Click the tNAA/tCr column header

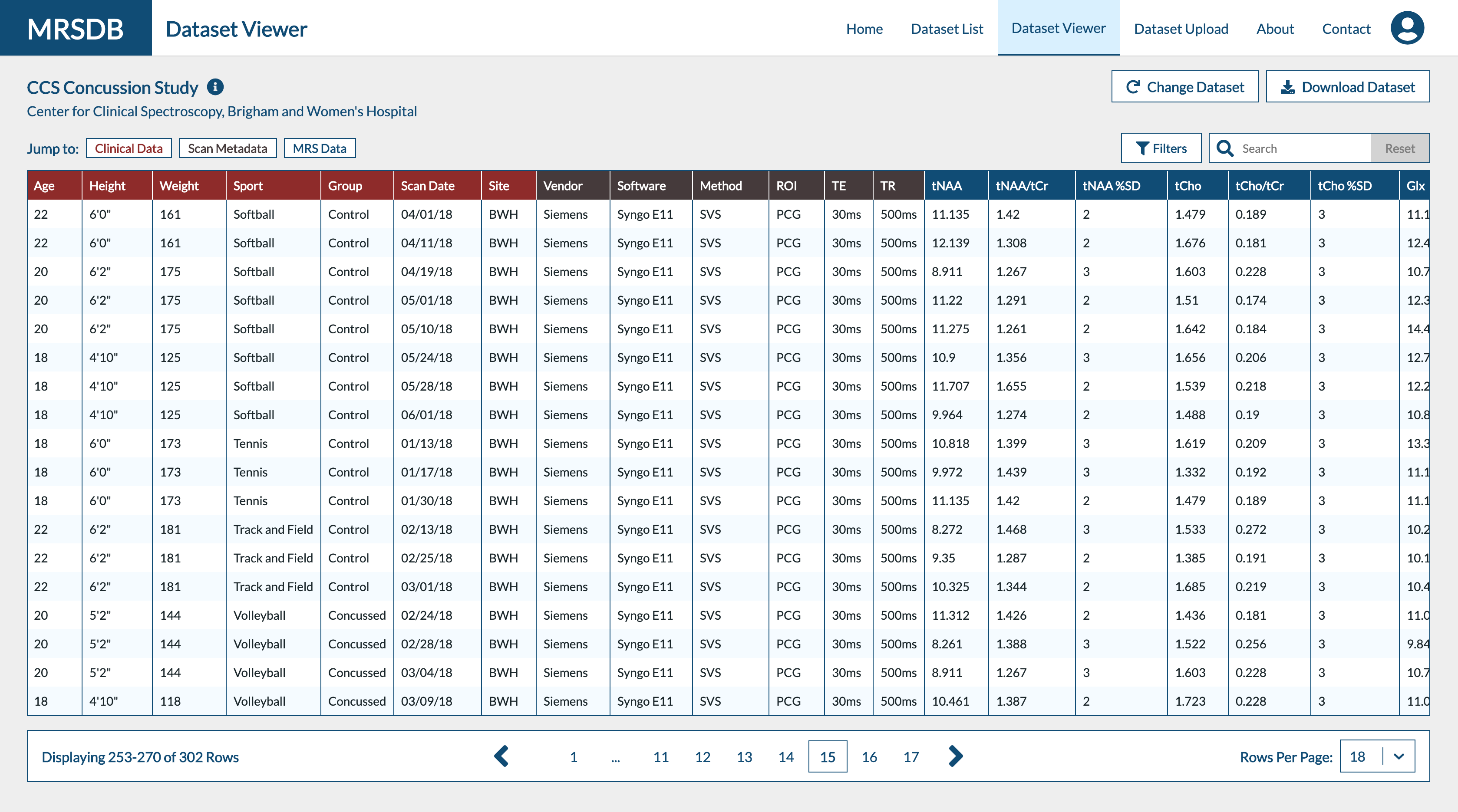pyautogui.click(x=1022, y=186)
